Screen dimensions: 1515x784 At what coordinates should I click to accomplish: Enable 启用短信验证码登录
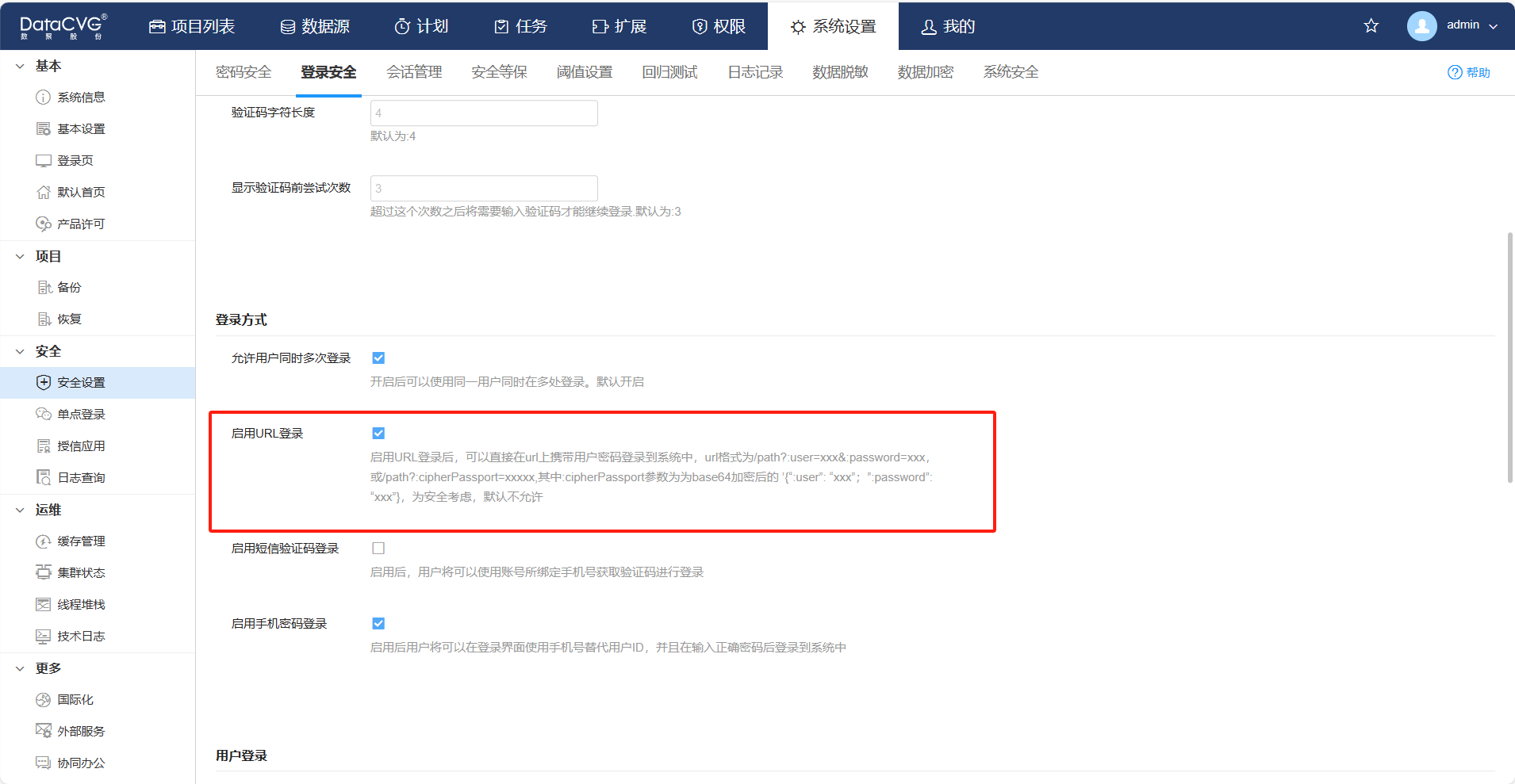pyautogui.click(x=378, y=548)
